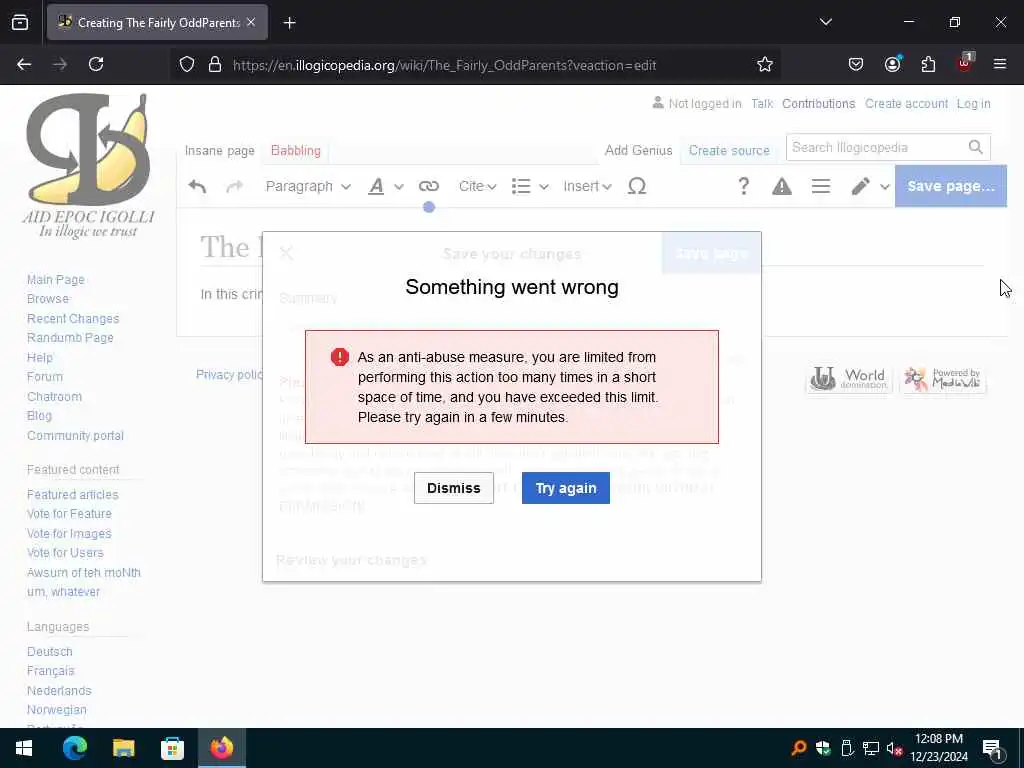Click the bullet list icon

[x=520, y=187]
